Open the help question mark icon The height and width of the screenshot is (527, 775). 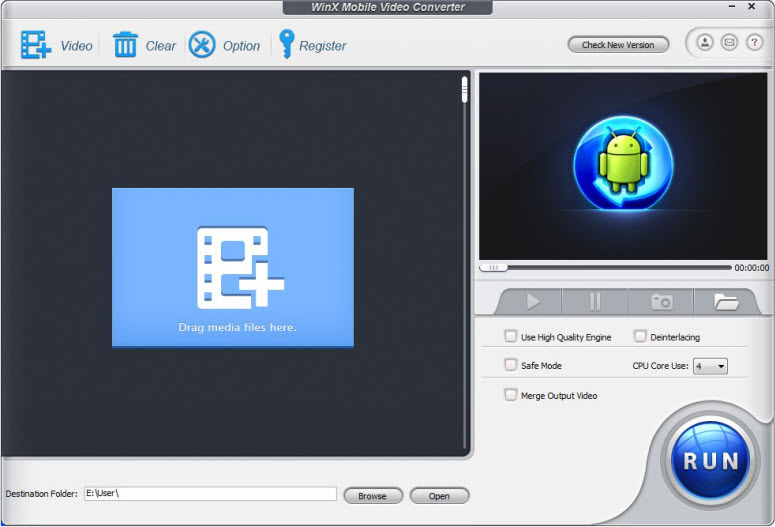tap(755, 43)
